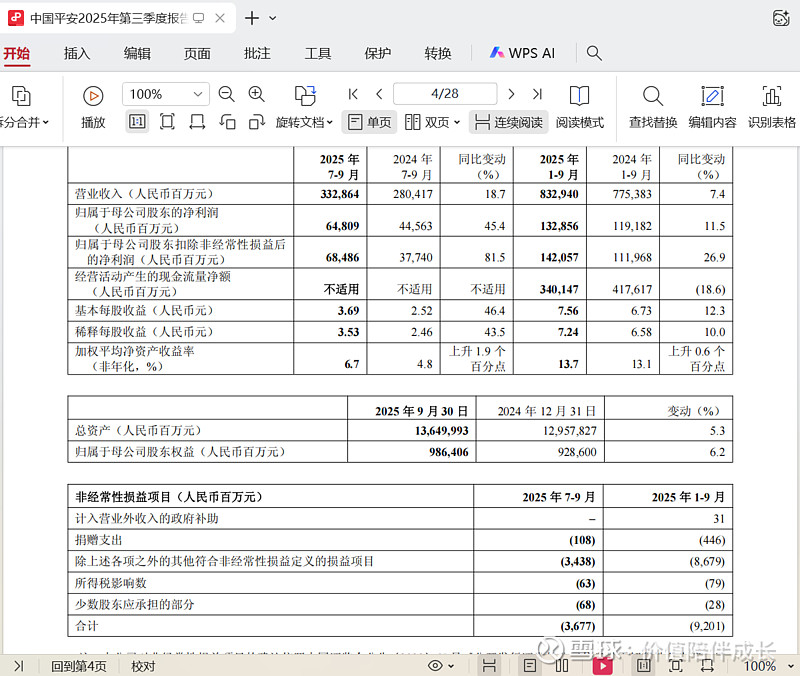800x676 pixels.
Task: Go to next page arrow
Action: [x=511, y=94]
